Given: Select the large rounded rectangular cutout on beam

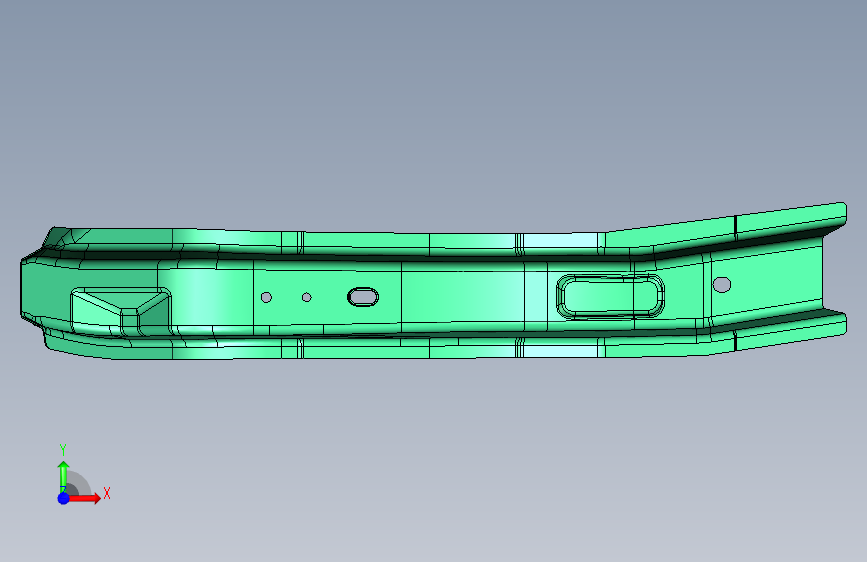Looking at the screenshot, I should coord(610,296).
